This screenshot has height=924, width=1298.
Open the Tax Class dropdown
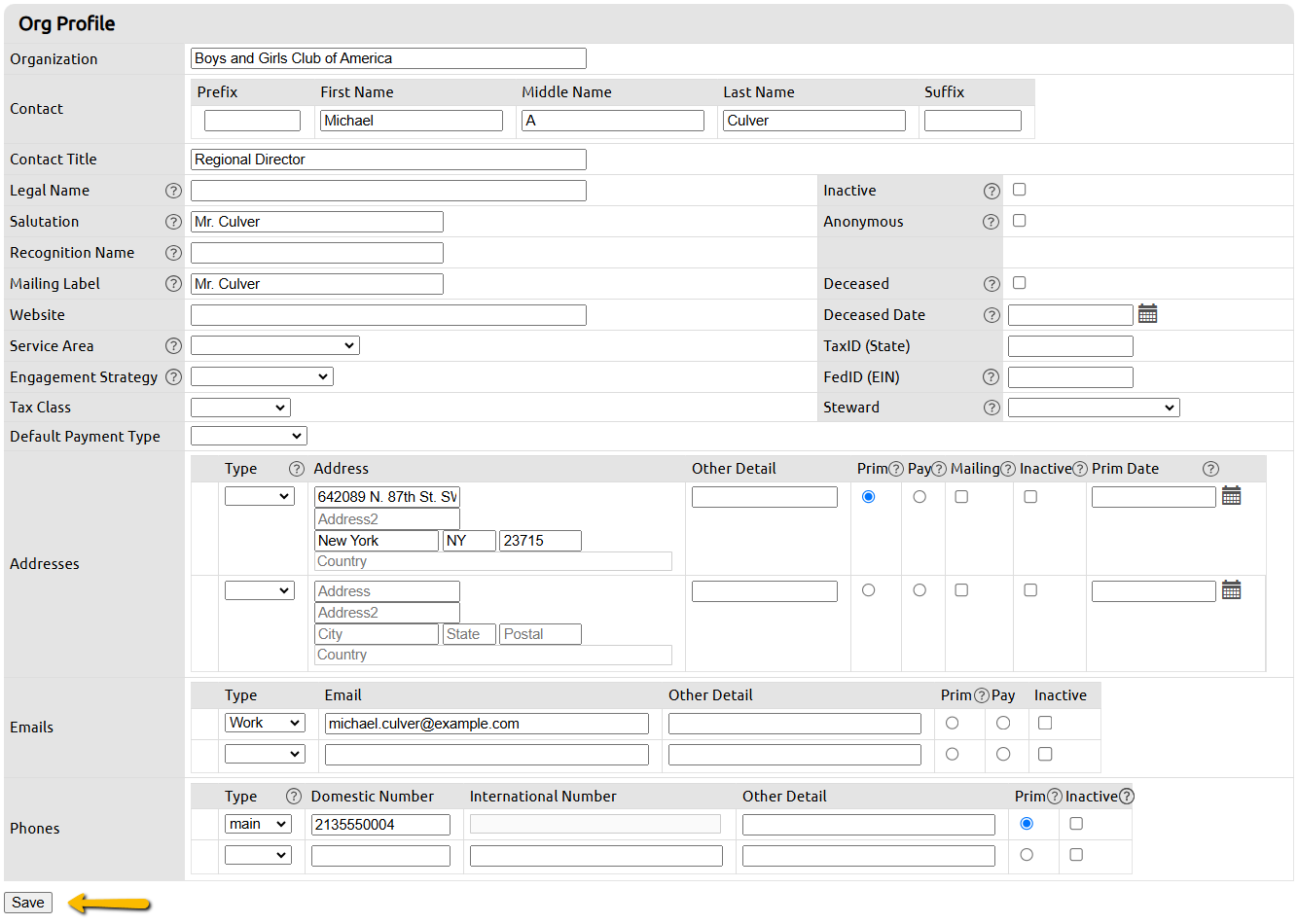240,408
